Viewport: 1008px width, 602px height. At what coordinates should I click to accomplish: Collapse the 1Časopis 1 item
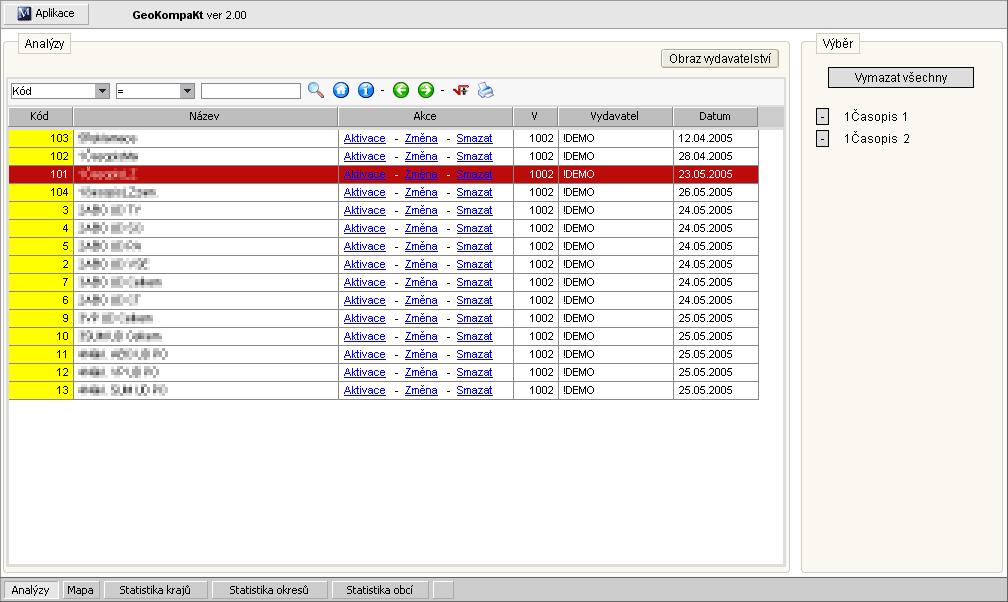click(822, 117)
